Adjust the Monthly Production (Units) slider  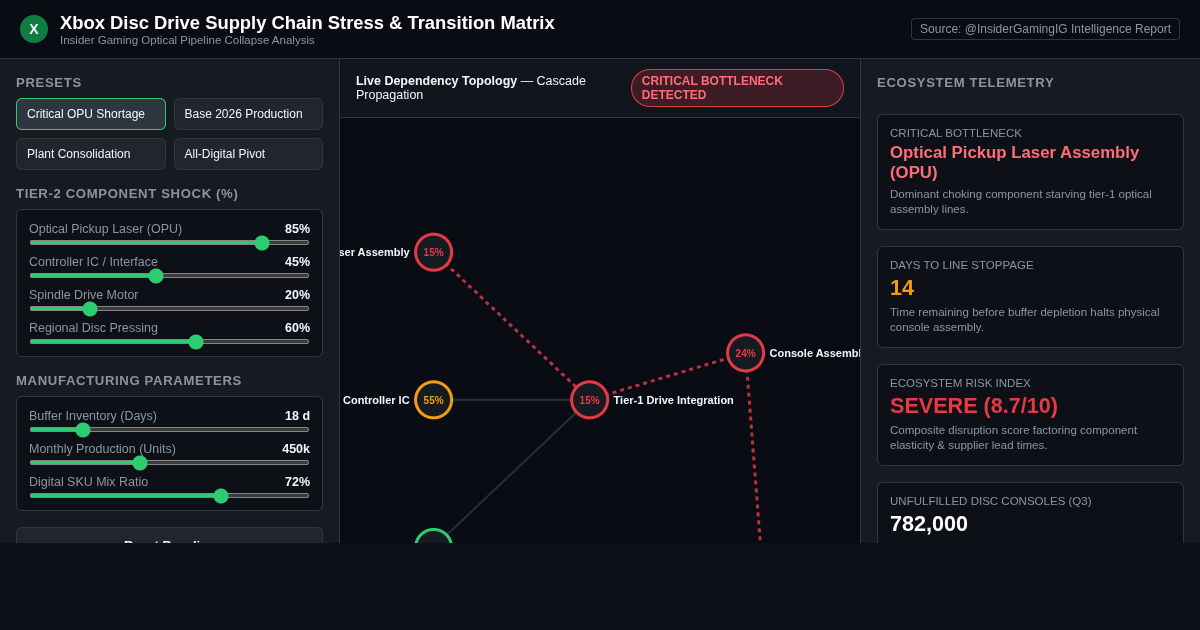pyautogui.click(x=169, y=462)
